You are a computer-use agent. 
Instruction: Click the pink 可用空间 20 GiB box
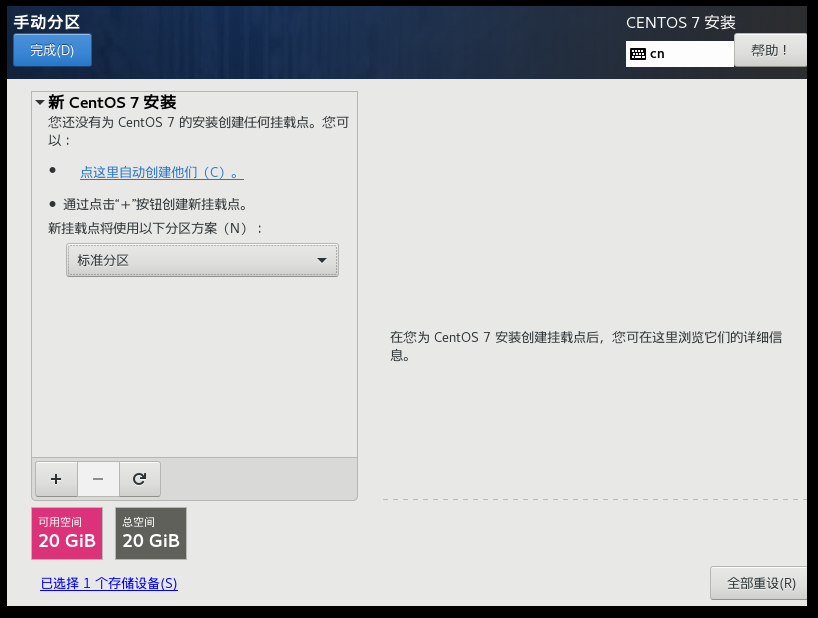(x=67, y=534)
